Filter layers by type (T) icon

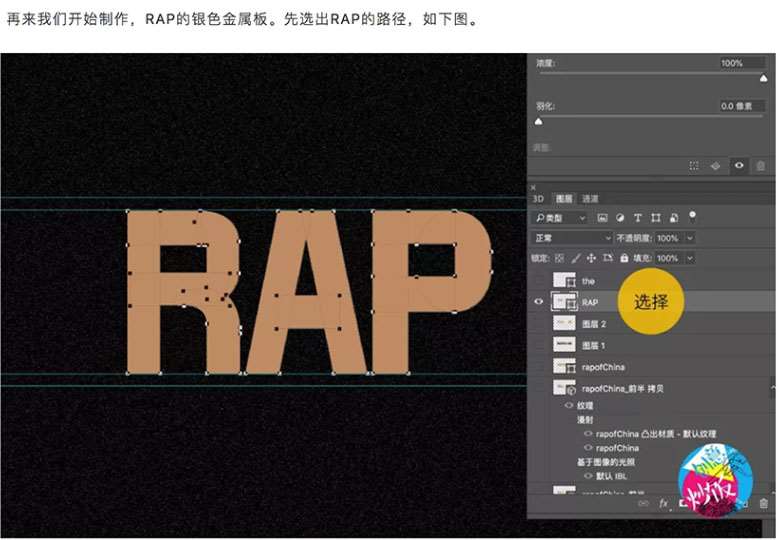pos(638,218)
